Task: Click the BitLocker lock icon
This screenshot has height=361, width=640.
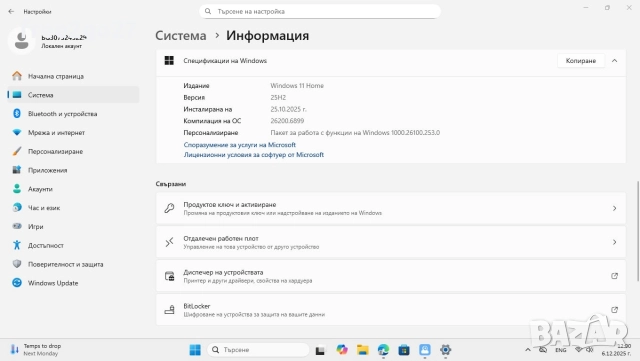Action: [169, 310]
